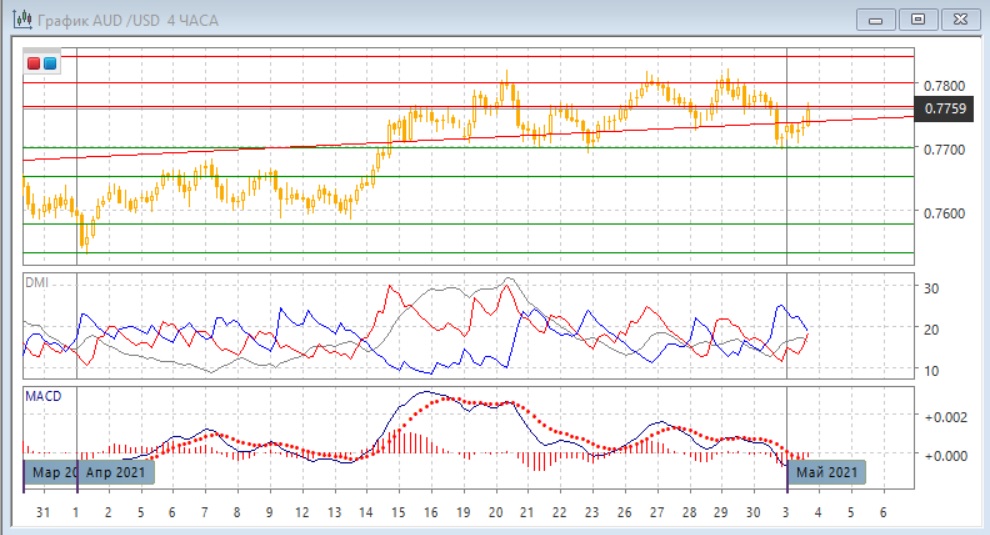Click the red square button on chart
Screen dimensions: 990x535
point(34,64)
